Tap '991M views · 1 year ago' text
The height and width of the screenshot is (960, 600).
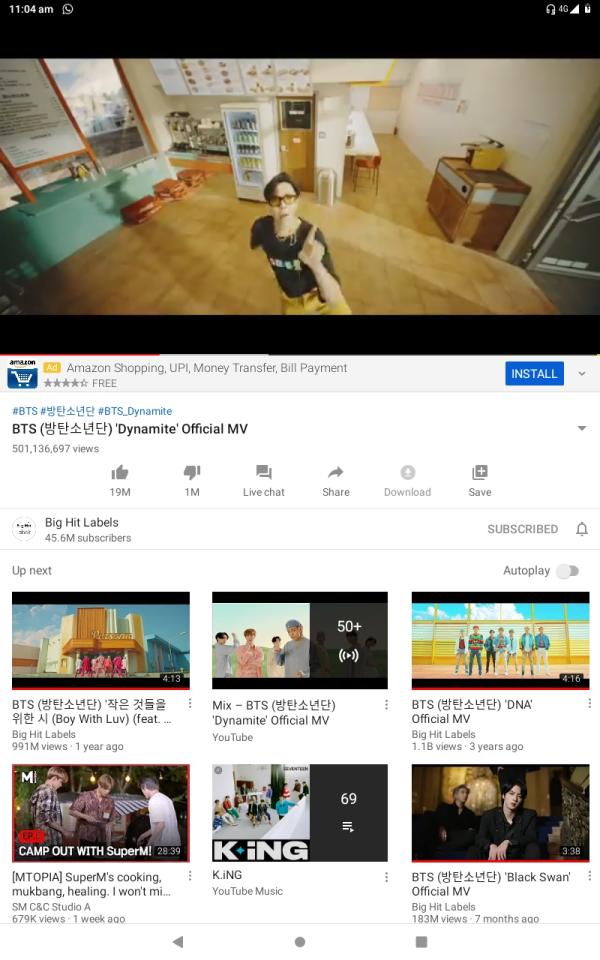[x=68, y=746]
